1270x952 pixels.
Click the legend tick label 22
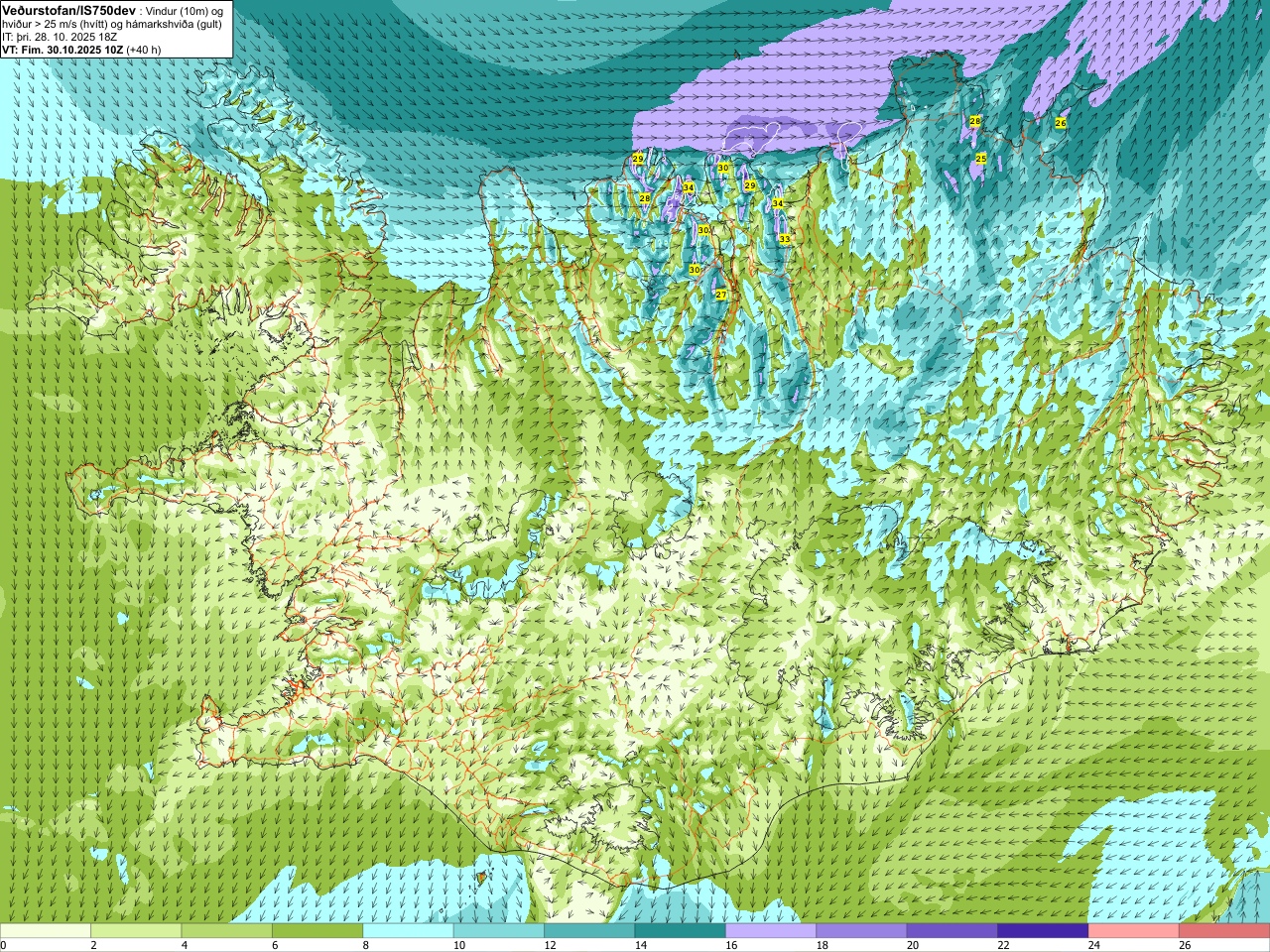[1003, 945]
